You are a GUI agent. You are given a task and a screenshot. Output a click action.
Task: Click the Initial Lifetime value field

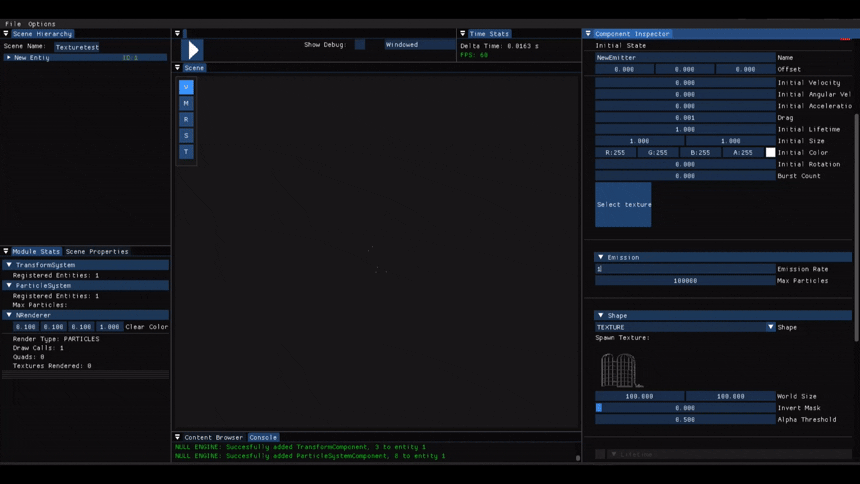[x=686, y=130]
